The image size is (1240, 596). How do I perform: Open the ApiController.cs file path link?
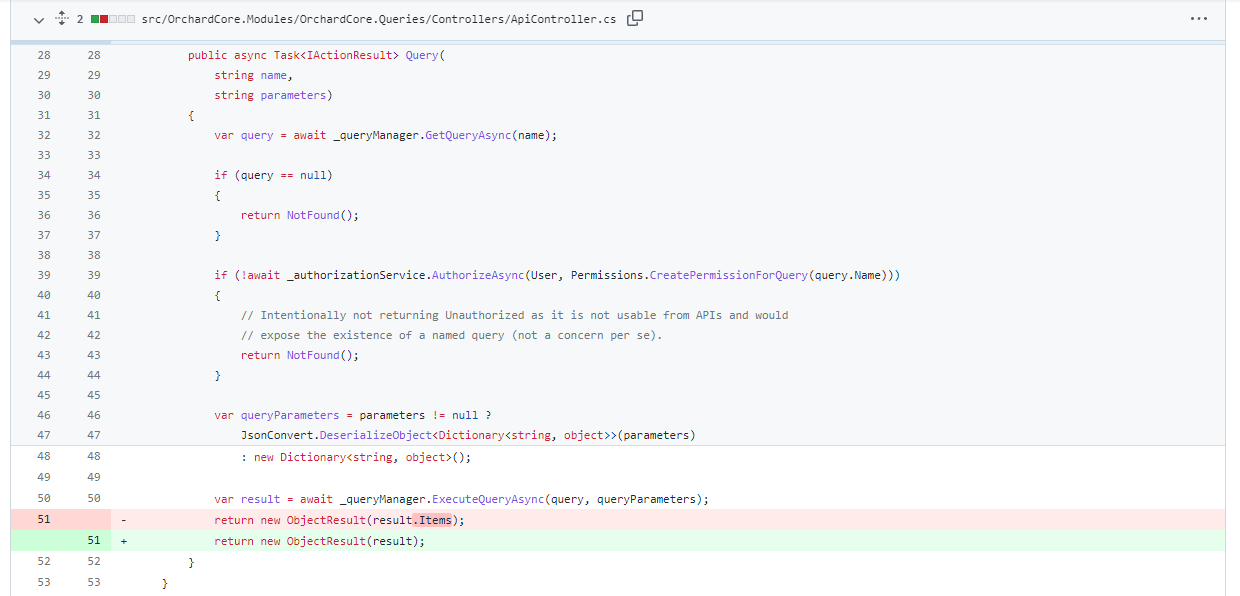(x=378, y=19)
